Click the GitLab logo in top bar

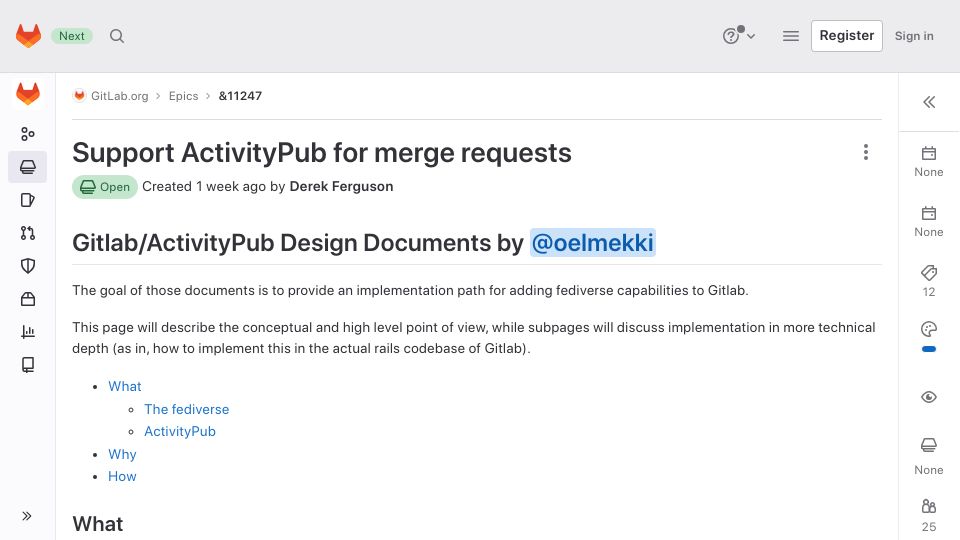[28, 36]
